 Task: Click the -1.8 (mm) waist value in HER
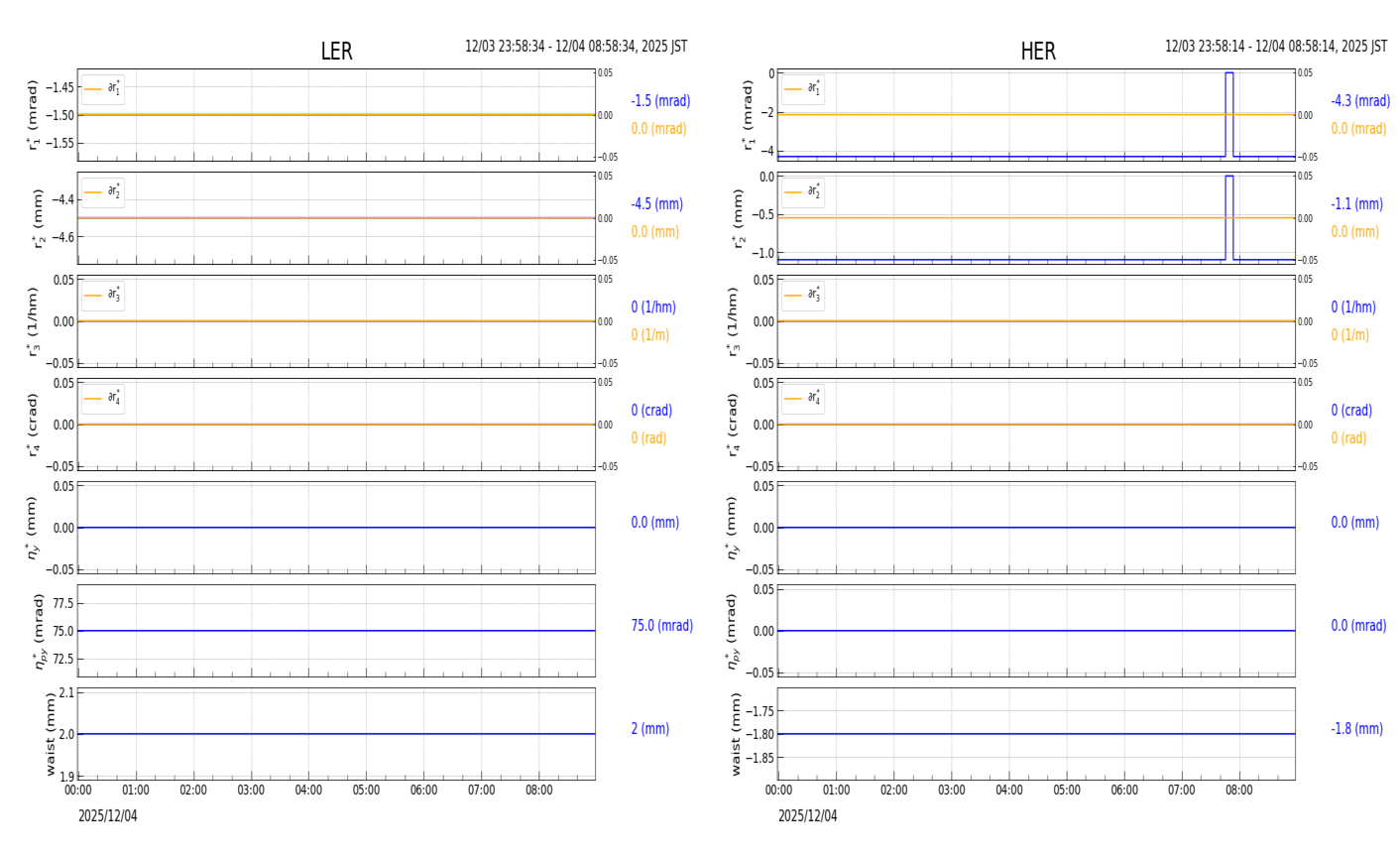click(x=1355, y=729)
